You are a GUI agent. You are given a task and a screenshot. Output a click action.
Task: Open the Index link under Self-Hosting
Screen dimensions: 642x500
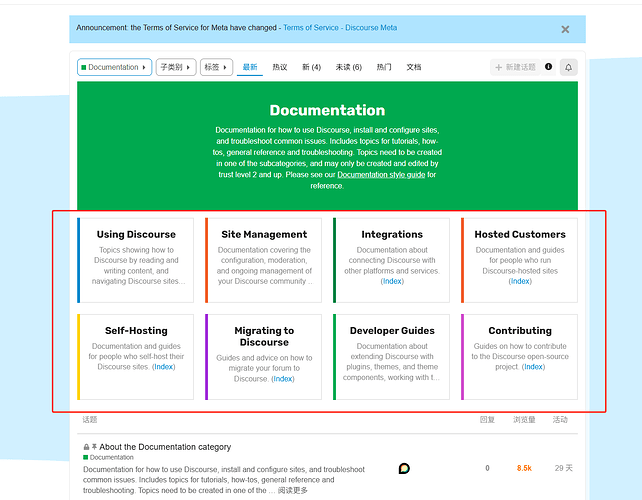pyautogui.click(x=164, y=367)
